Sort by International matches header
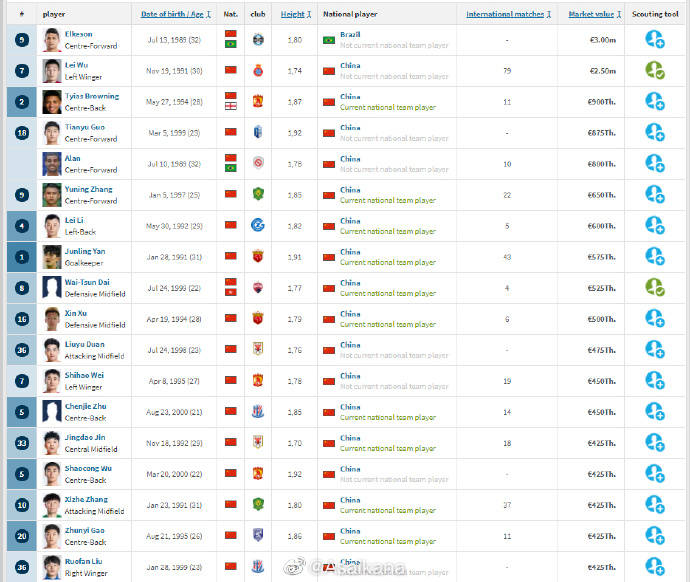Viewport: 690px width, 582px height. pos(504,15)
